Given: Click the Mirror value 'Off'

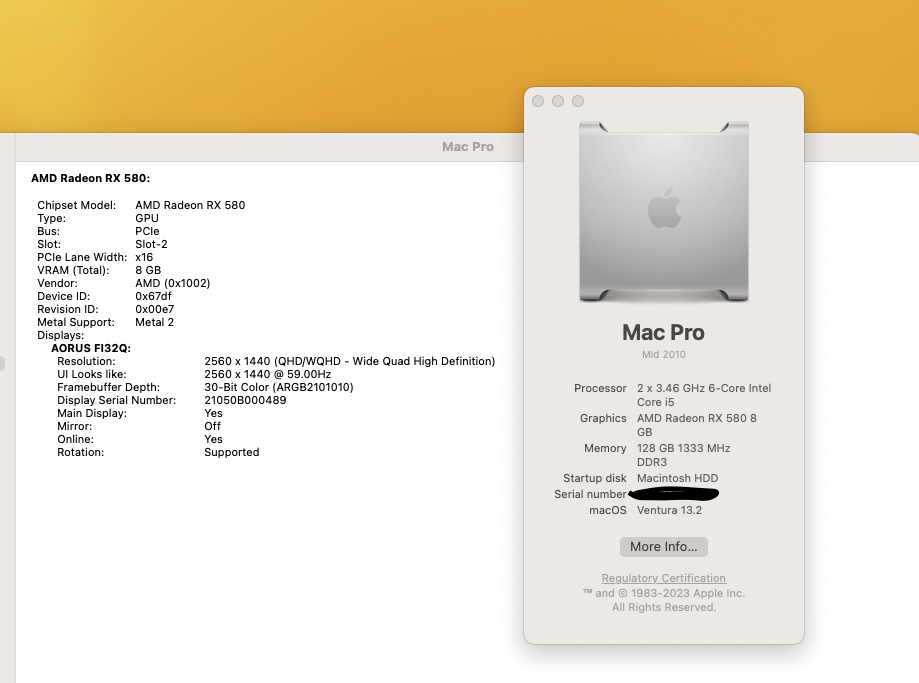Looking at the screenshot, I should 212,426.
